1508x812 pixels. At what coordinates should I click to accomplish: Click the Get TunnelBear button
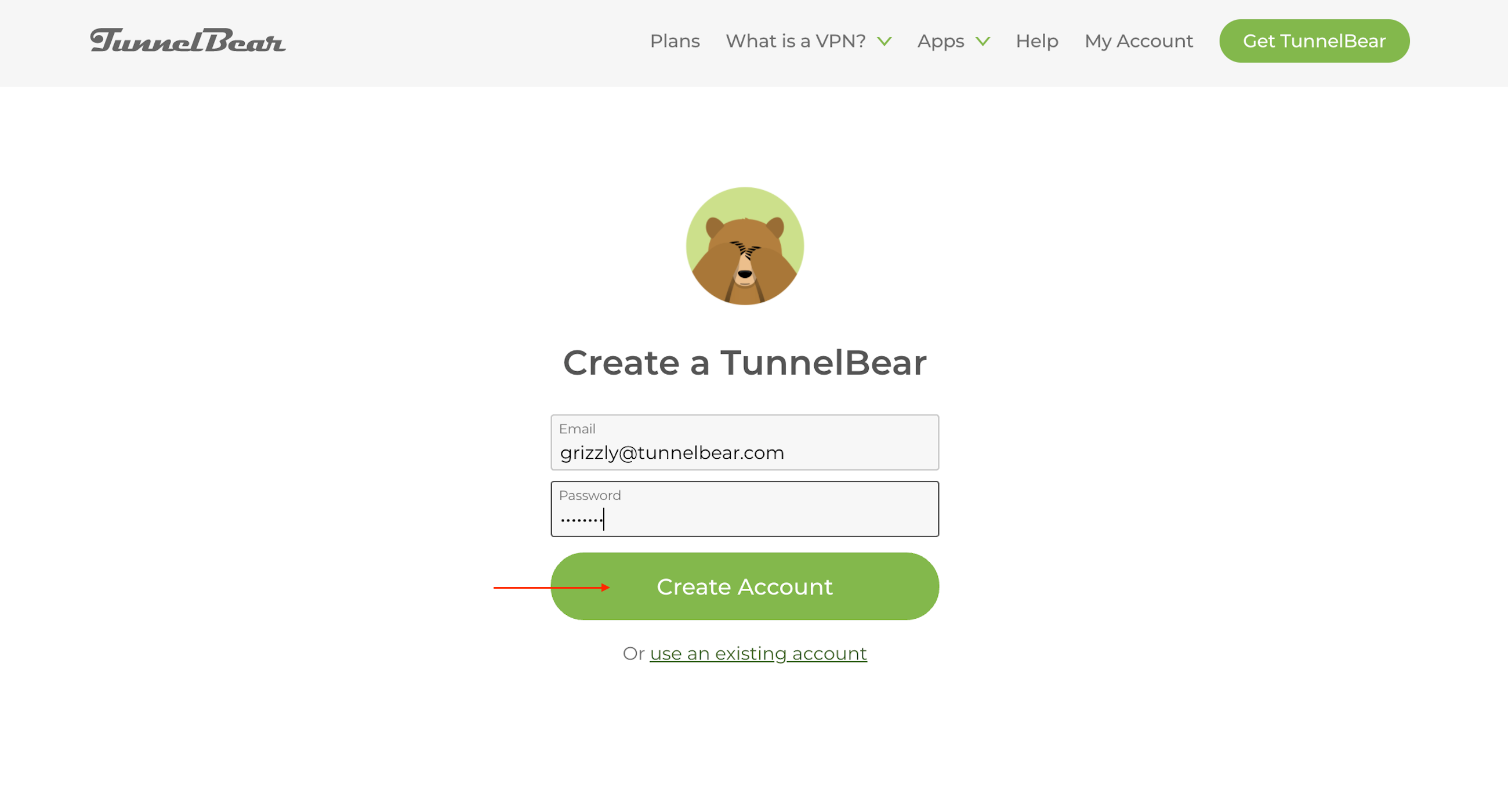(x=1314, y=41)
